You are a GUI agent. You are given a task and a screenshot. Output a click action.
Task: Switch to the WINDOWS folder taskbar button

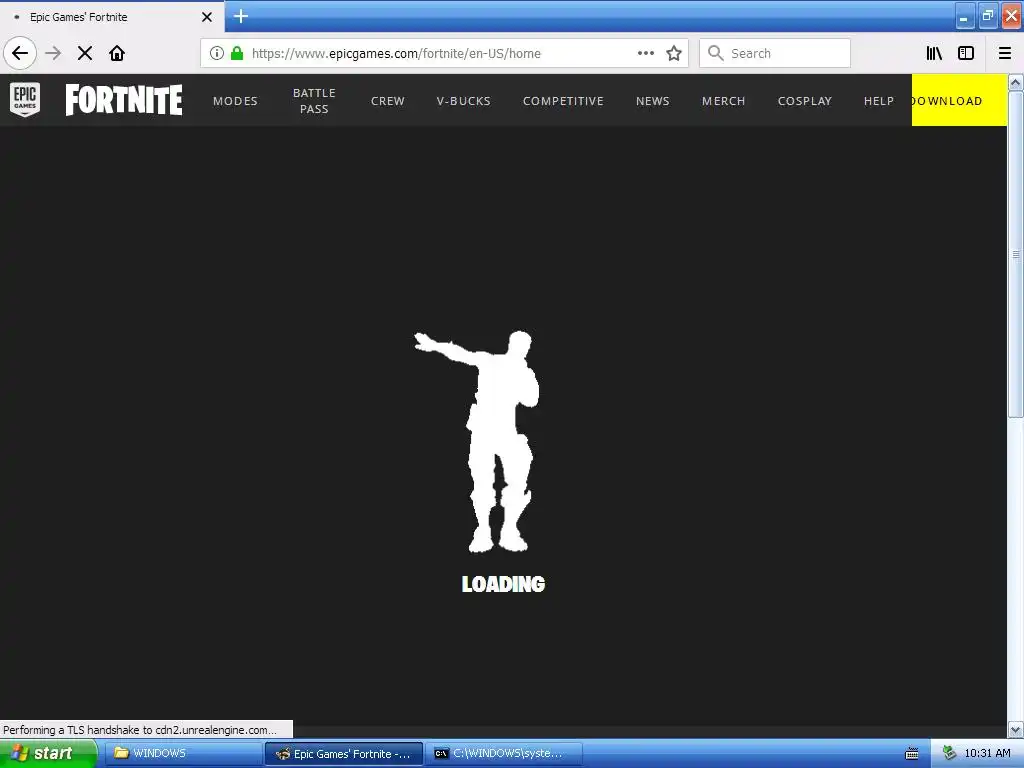pos(184,753)
